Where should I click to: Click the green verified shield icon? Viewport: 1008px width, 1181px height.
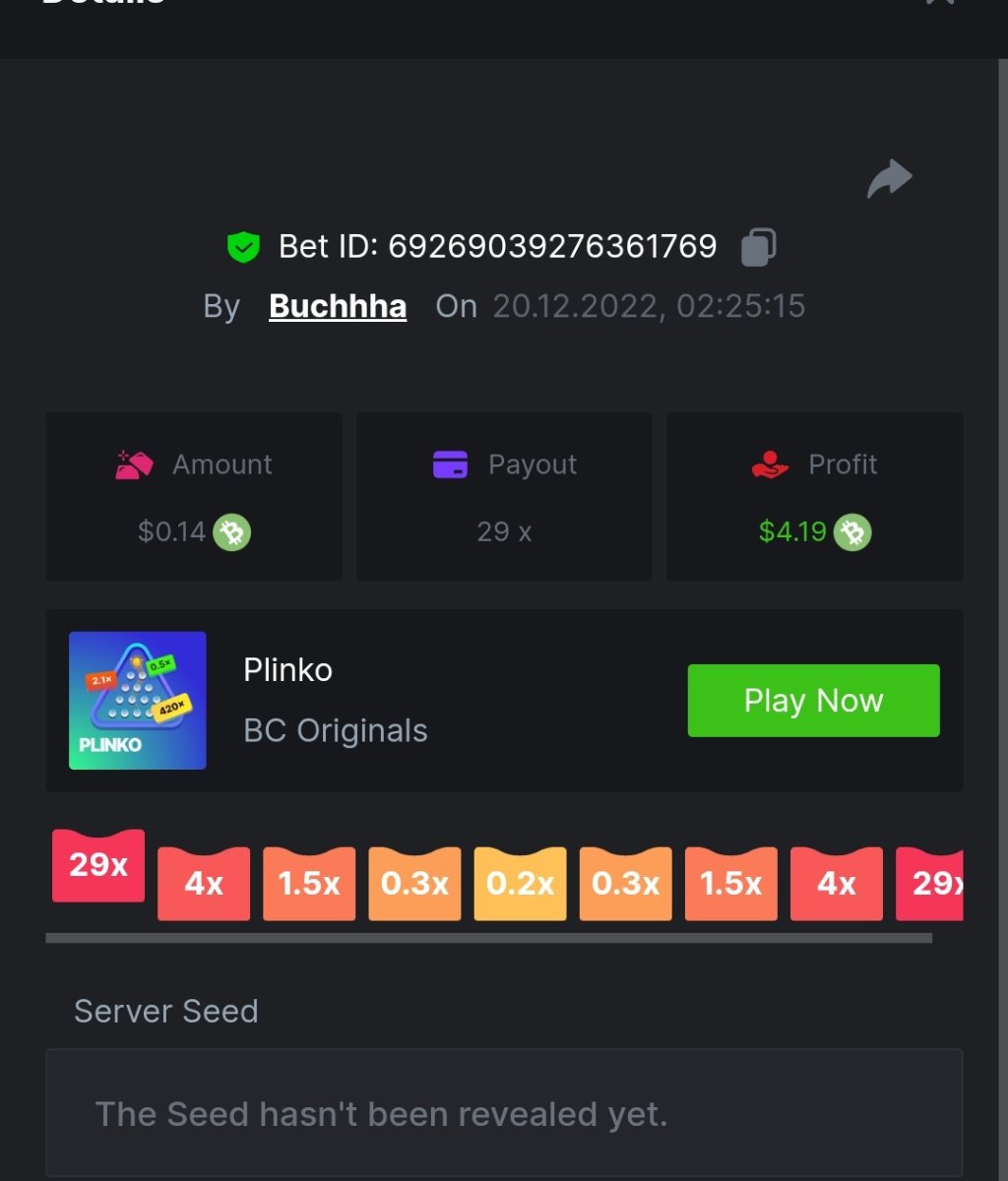tap(242, 247)
